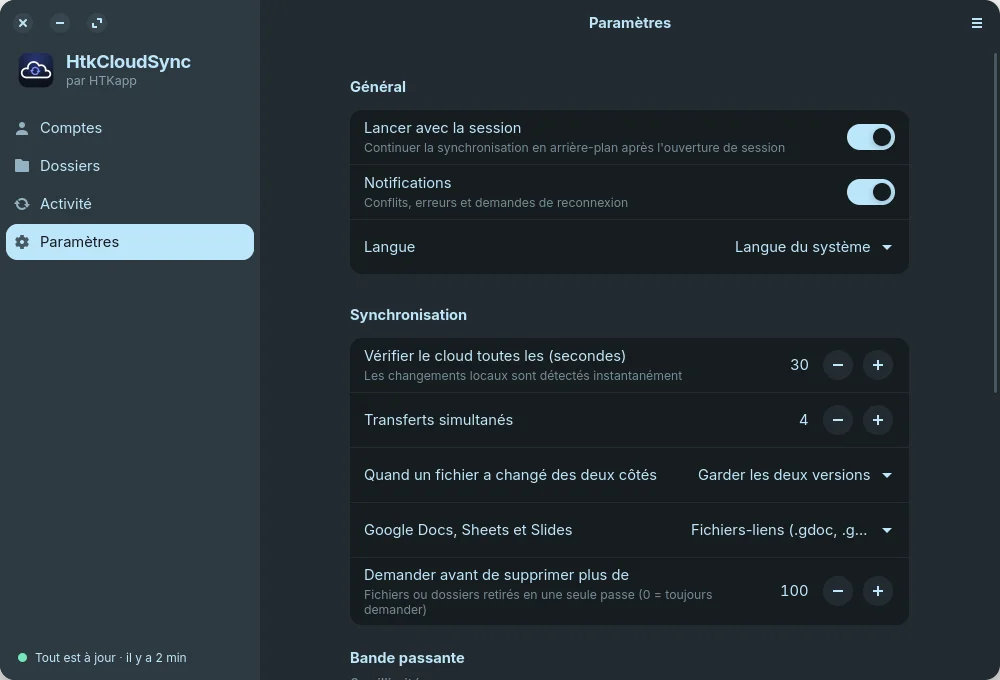
Task: Open the hamburger menu icon
Action: (x=976, y=23)
